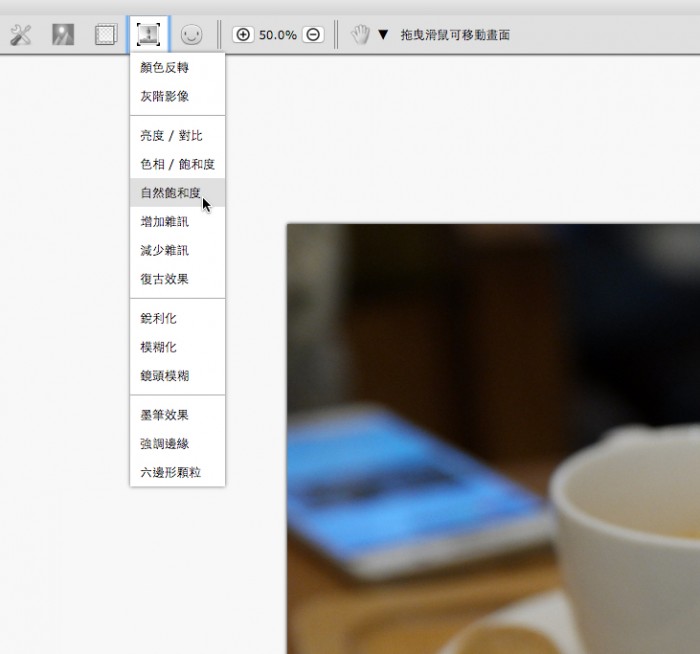Apply 復古效果 filter
This screenshot has height=654, width=700.
[177, 279]
